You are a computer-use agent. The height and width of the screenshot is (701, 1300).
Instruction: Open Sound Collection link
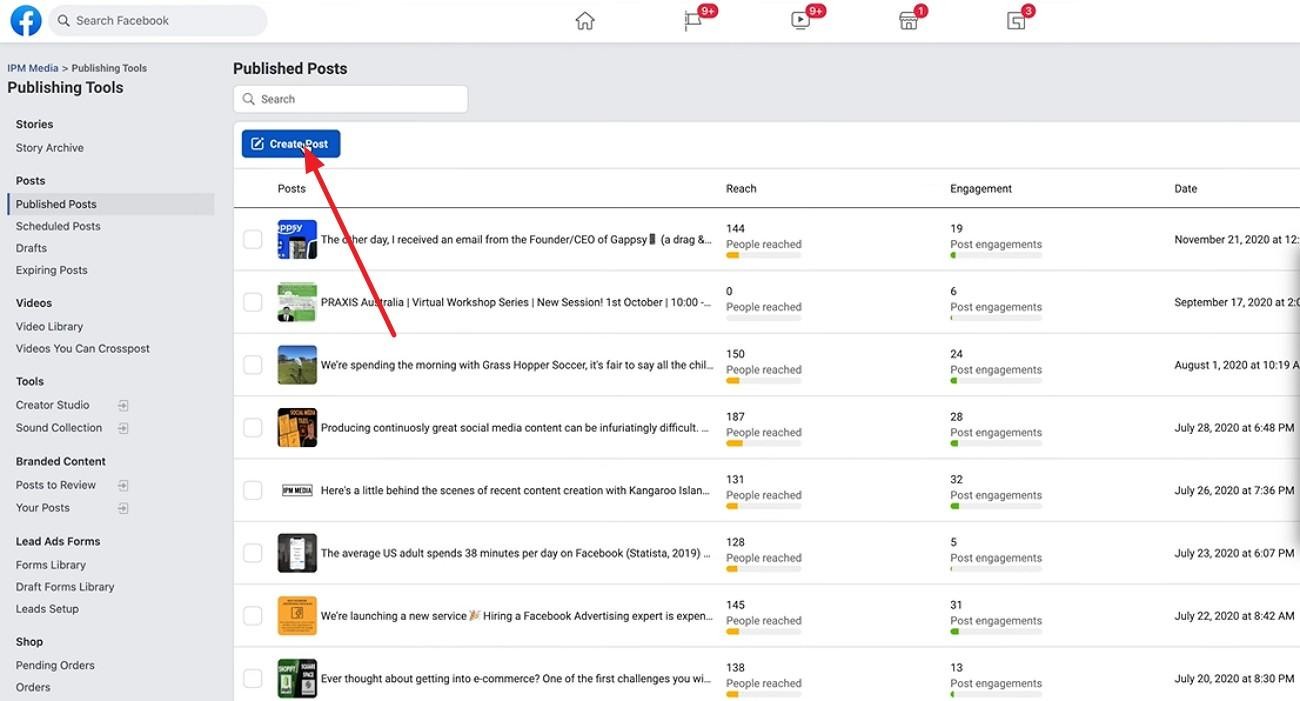59,428
